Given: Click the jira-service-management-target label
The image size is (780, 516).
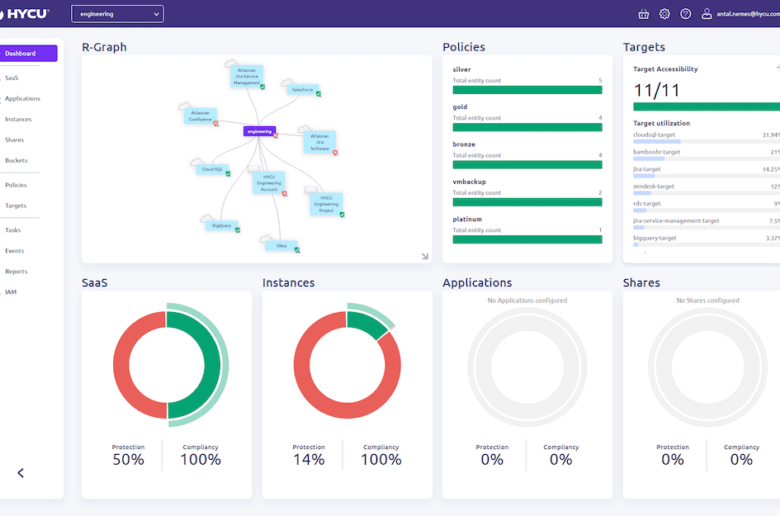Looking at the screenshot, I should pyautogui.click(x=676, y=221).
